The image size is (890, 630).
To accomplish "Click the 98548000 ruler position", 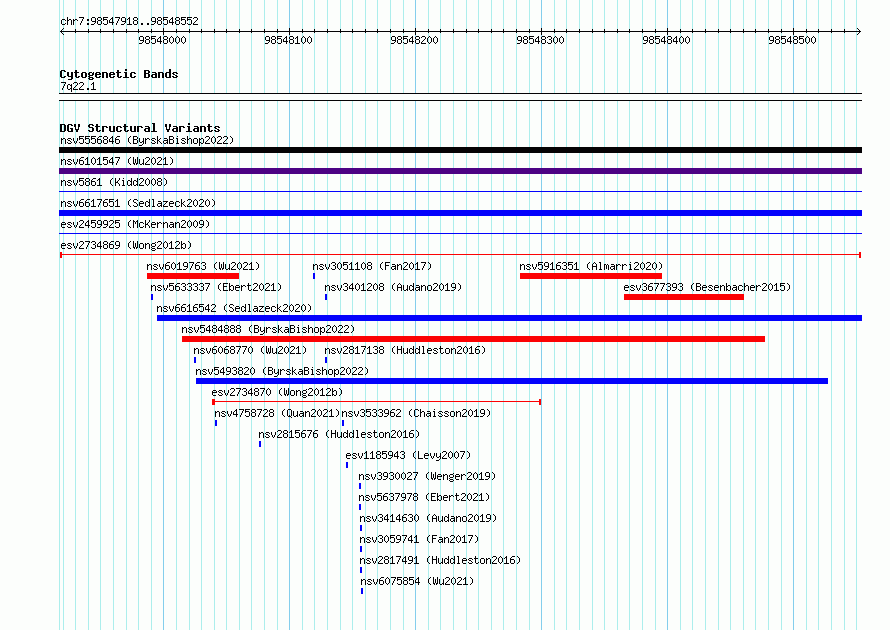I will click(x=162, y=40).
